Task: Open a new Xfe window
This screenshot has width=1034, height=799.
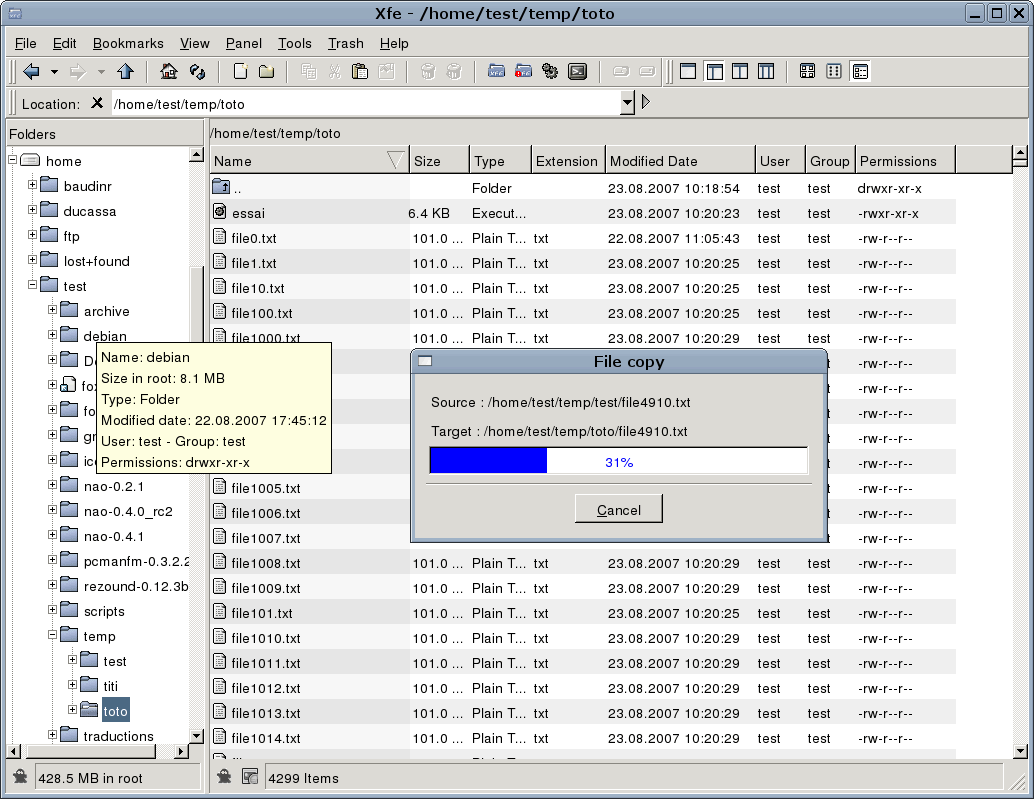Action: click(497, 71)
